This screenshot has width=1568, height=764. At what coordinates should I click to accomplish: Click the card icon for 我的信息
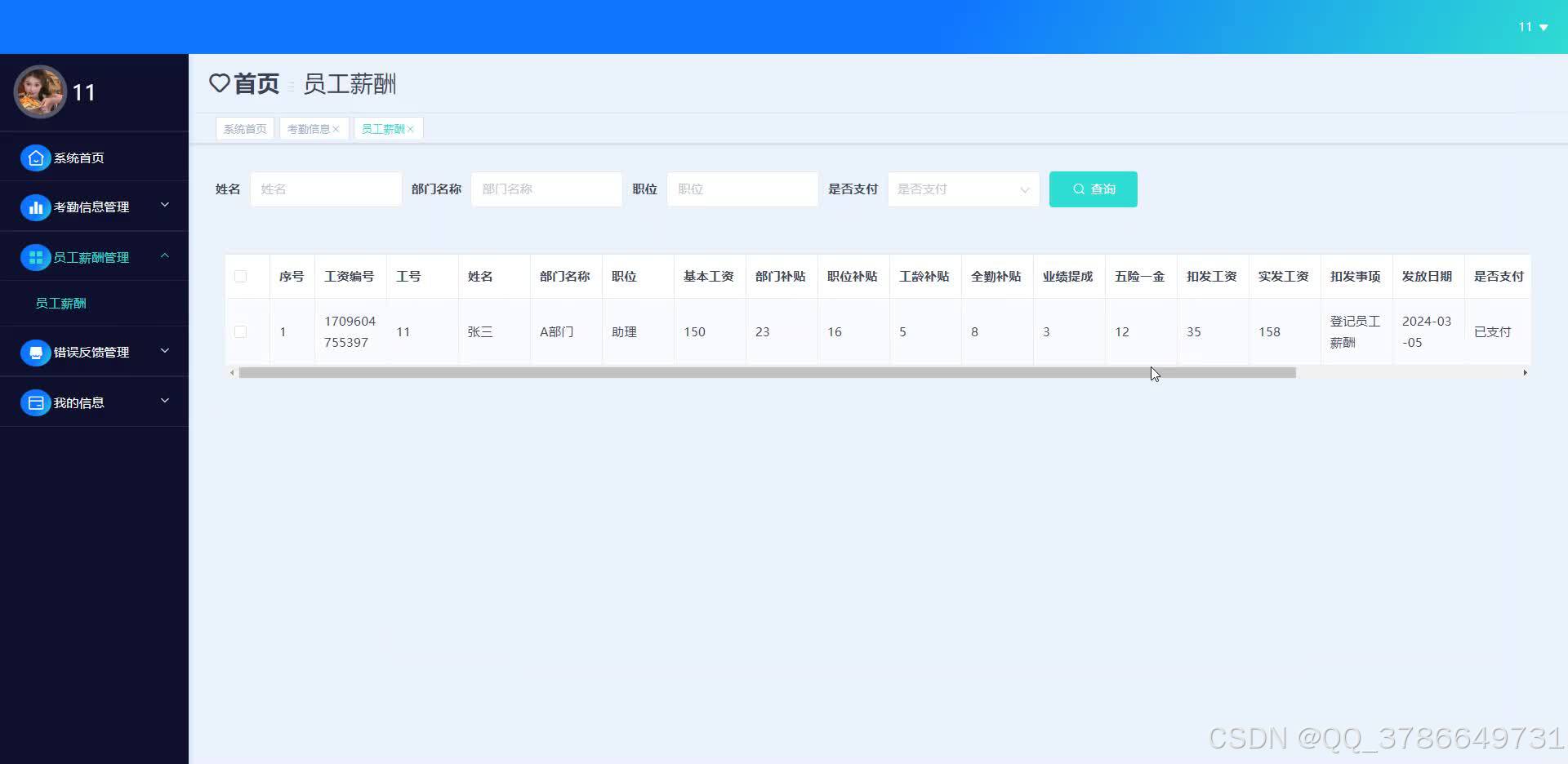[x=35, y=402]
